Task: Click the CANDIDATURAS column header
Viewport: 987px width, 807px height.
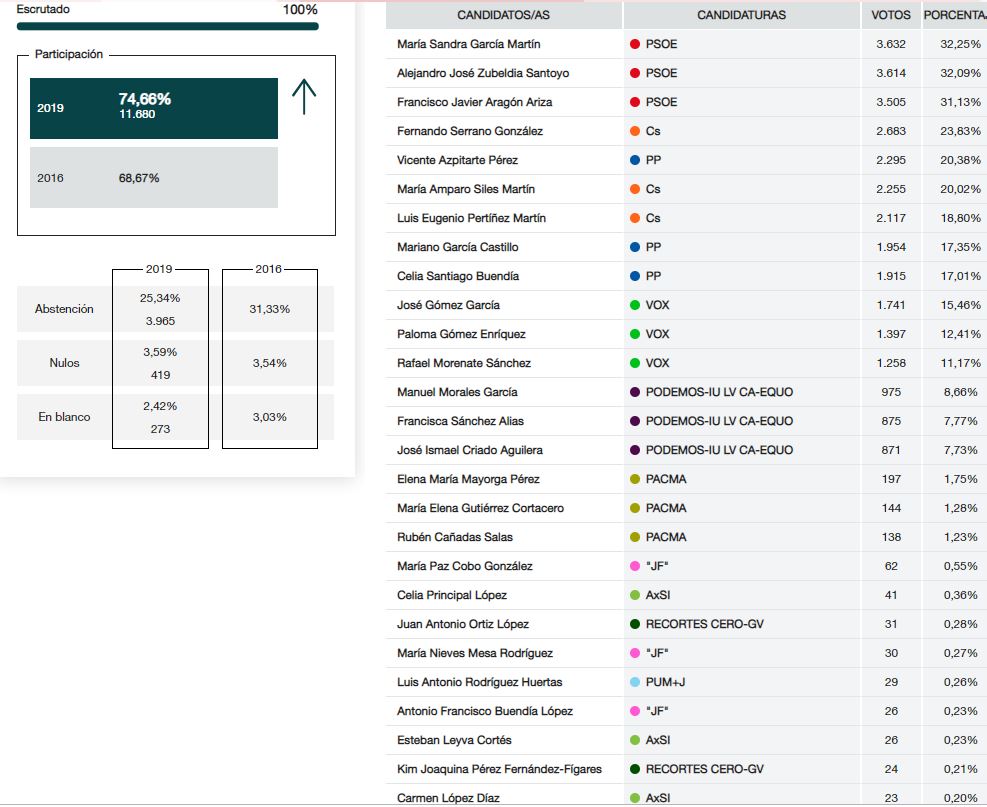Action: [x=741, y=15]
